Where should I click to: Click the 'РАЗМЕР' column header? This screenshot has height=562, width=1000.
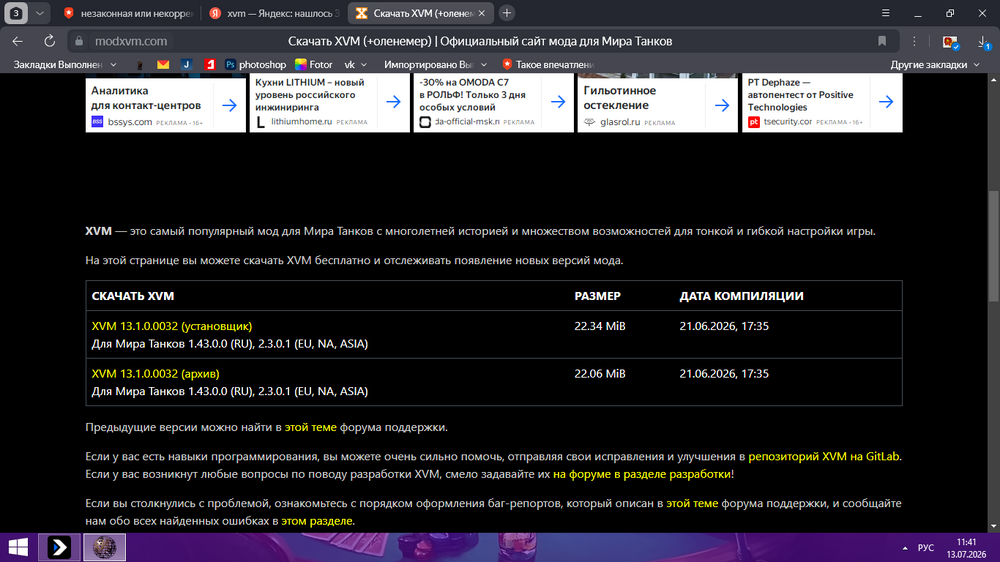tap(597, 296)
